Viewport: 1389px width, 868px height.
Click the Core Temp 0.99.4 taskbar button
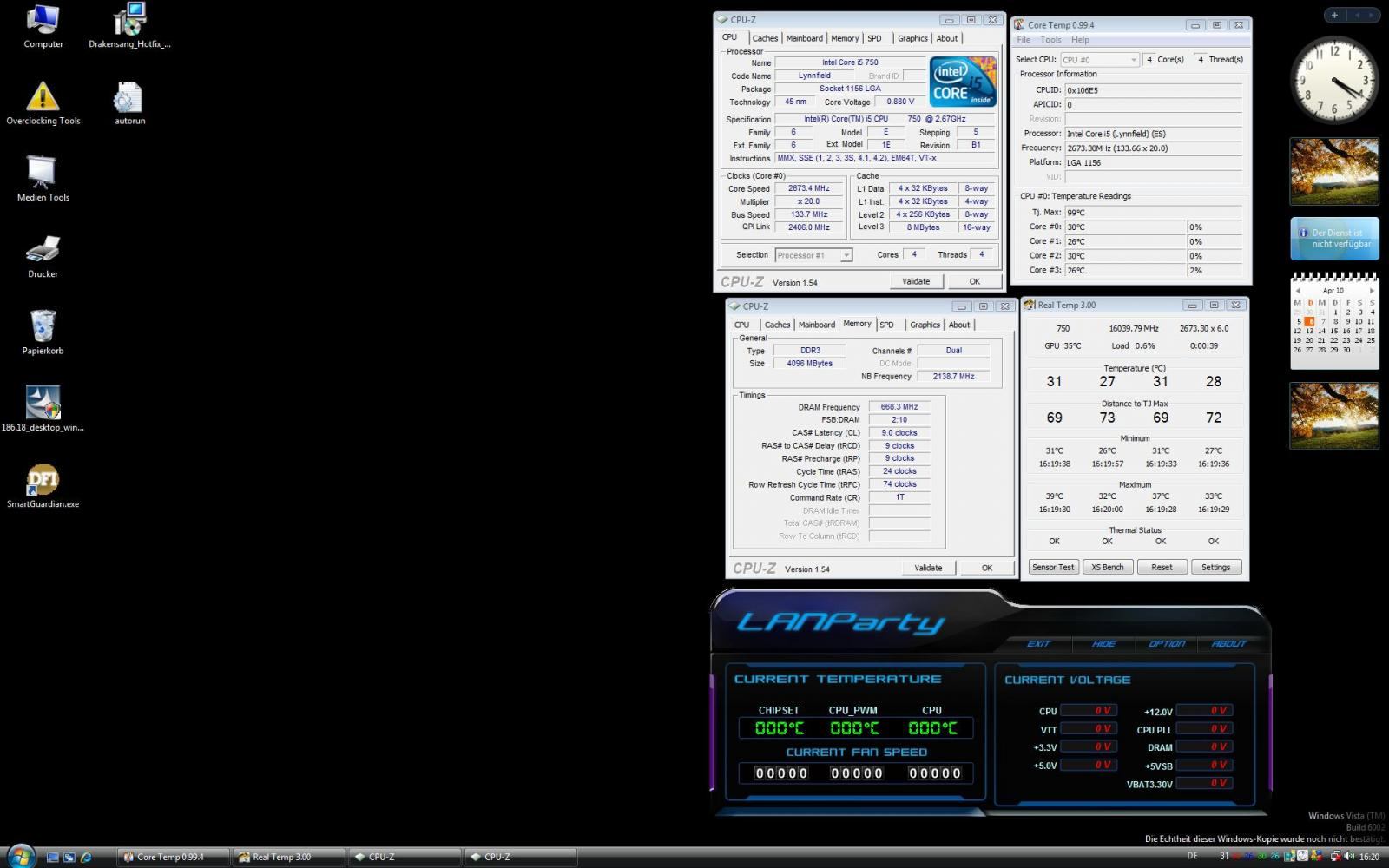(174, 857)
